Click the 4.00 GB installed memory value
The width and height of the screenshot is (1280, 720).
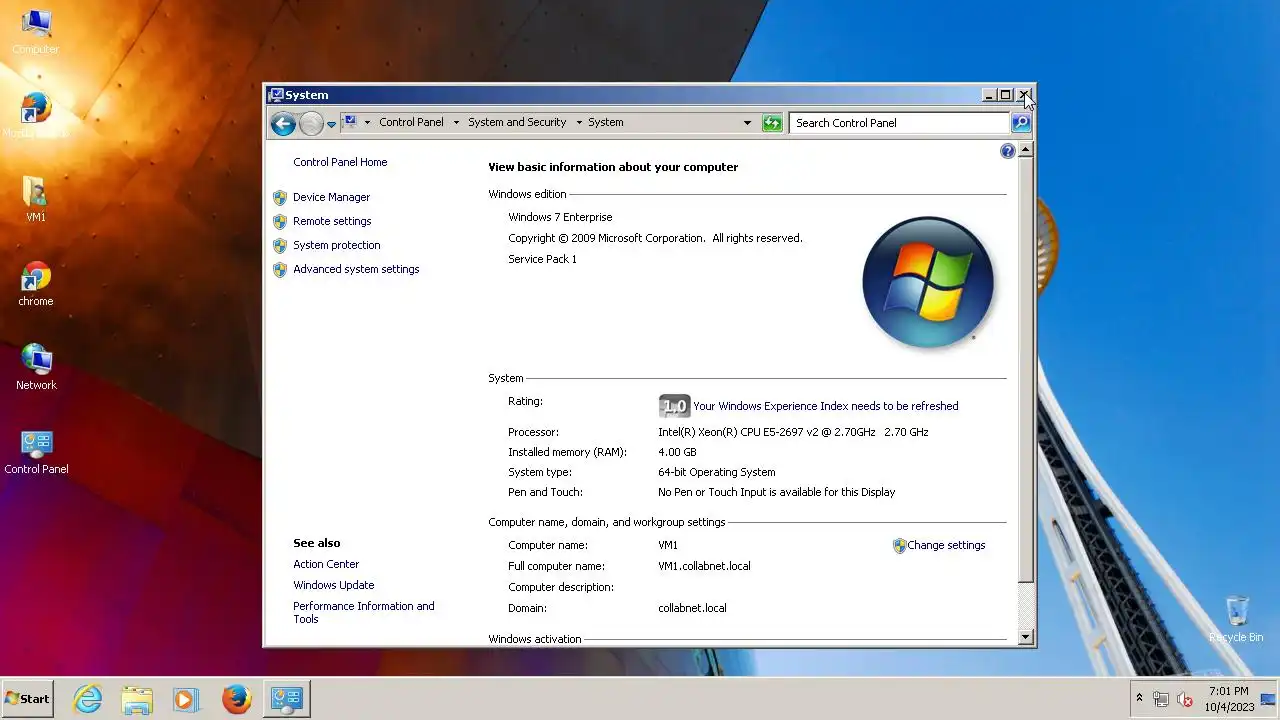coord(677,452)
